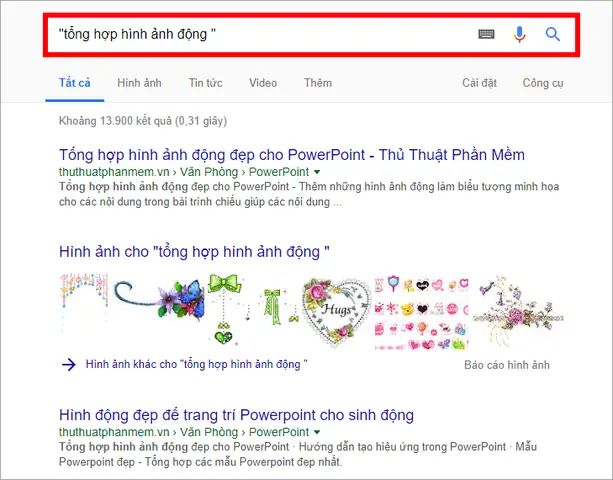
Task: Open the 'Thêm' menu
Action: (318, 83)
